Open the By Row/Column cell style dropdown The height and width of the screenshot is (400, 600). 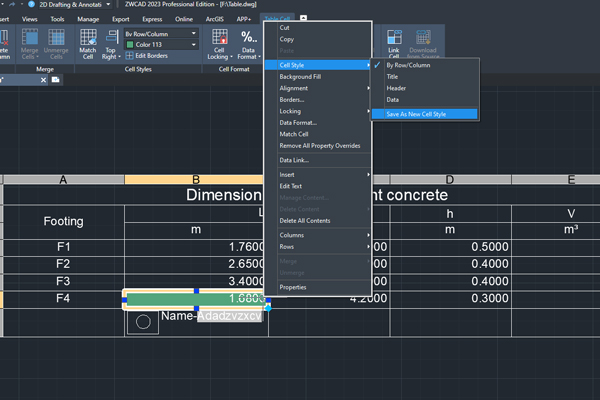[194, 34]
